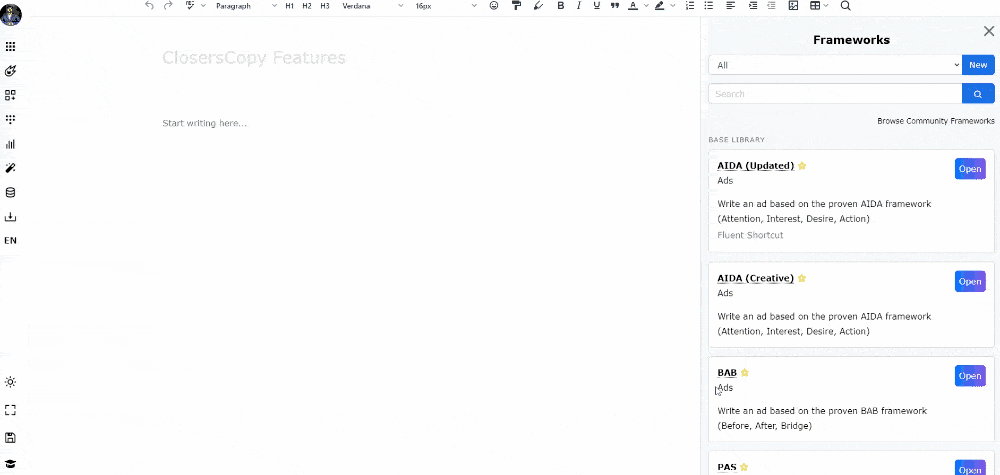Apply Heading 3 with the H3 button
This screenshot has width=1000, height=475.
pyautogui.click(x=325, y=6)
